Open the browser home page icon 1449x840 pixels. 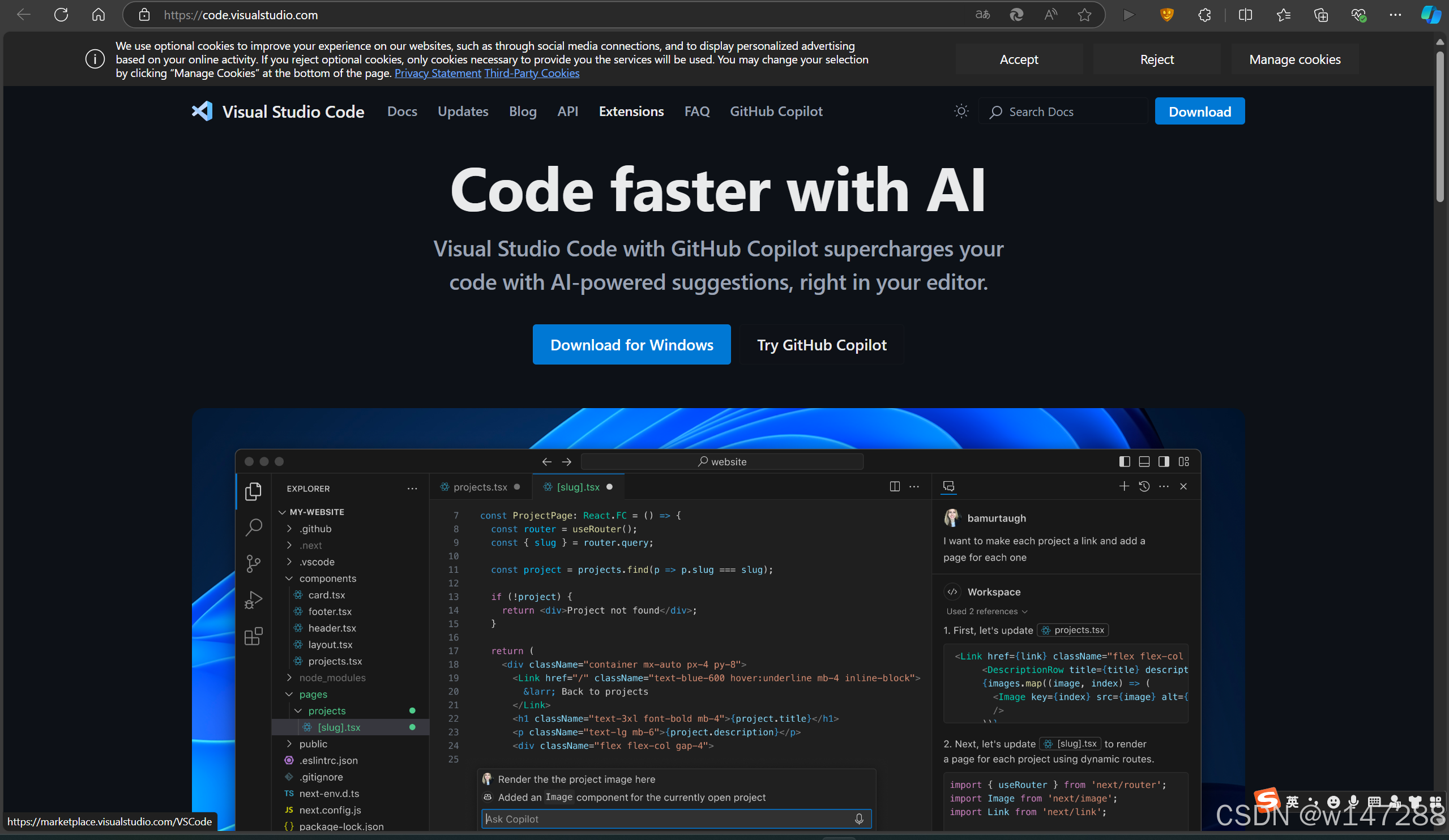[x=99, y=15]
